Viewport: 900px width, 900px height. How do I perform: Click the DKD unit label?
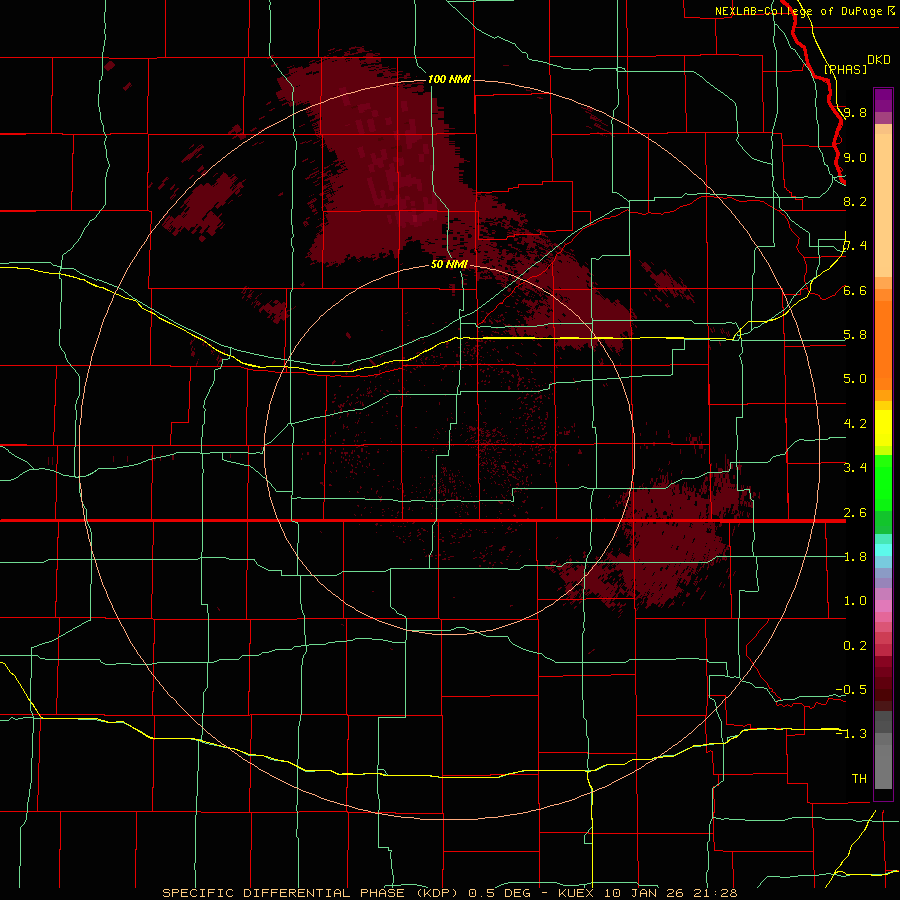click(879, 60)
